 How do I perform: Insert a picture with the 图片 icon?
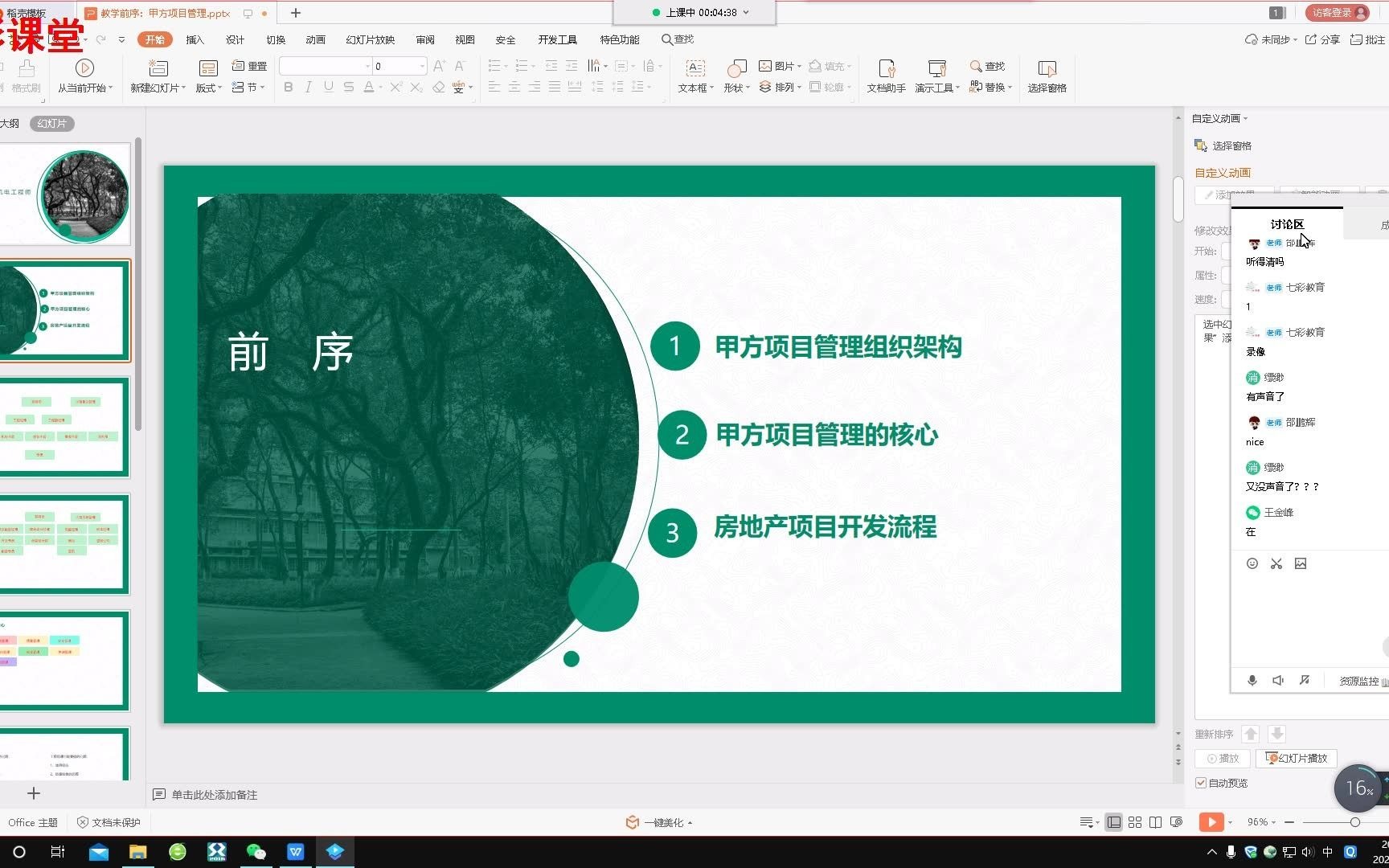[x=776, y=67]
